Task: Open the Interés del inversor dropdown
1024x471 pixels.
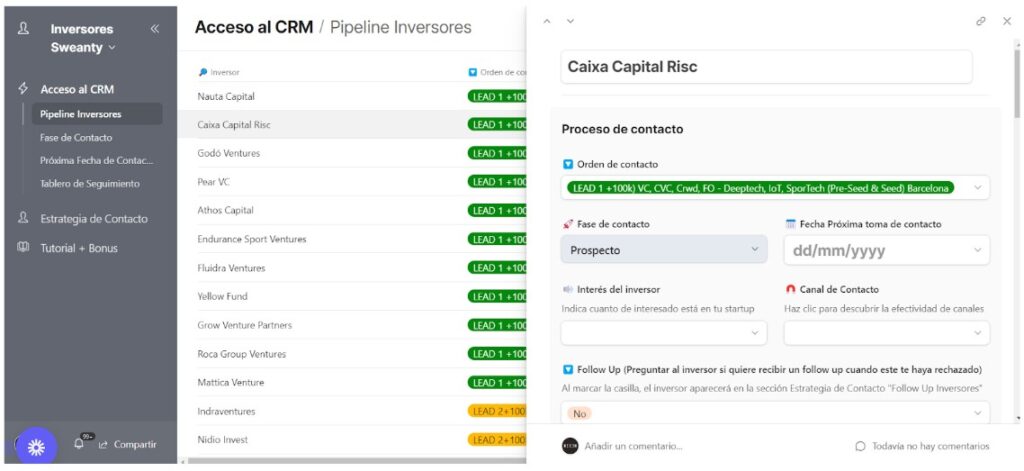Action: click(664, 333)
